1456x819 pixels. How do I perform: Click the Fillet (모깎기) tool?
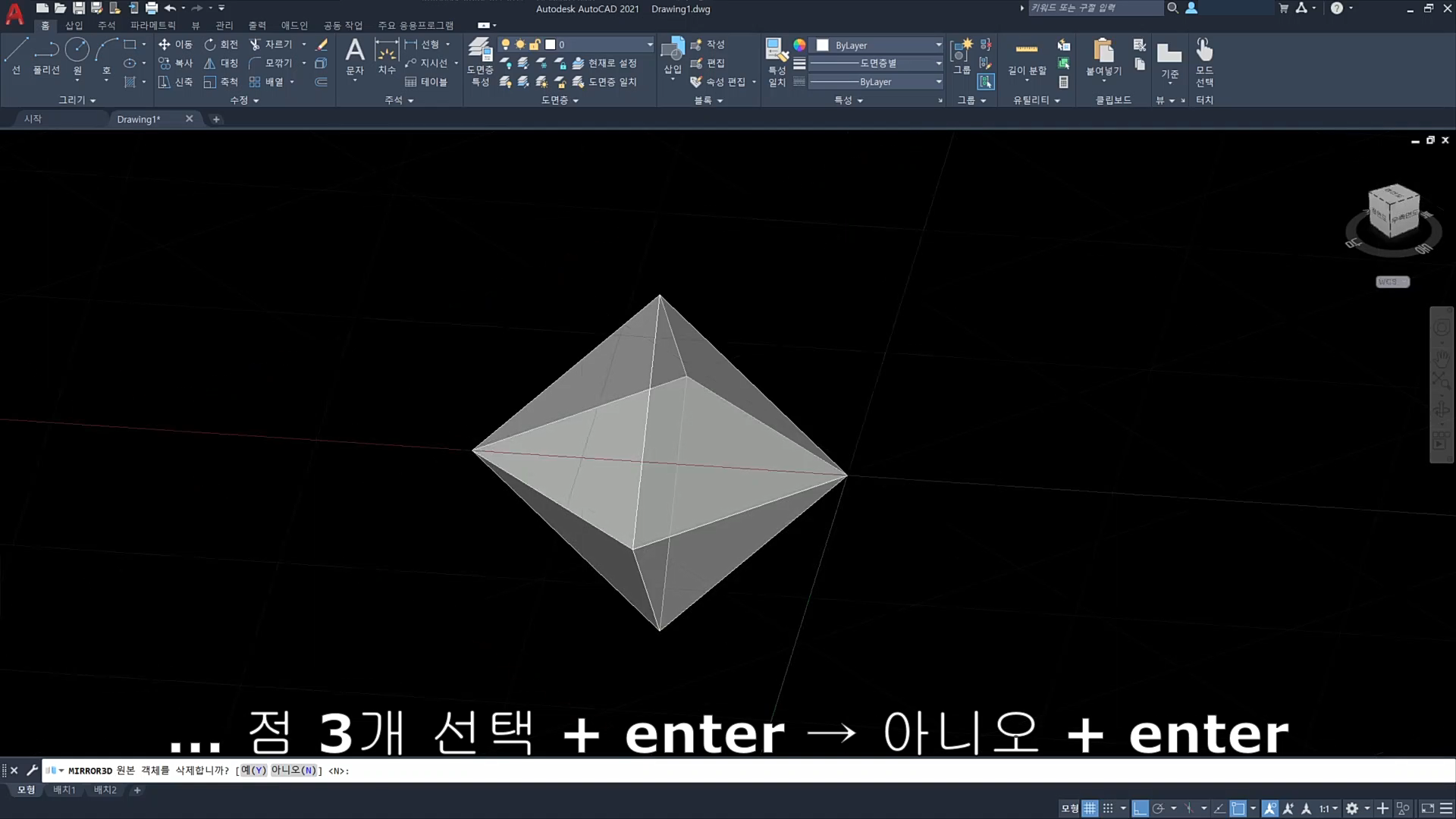coord(271,63)
